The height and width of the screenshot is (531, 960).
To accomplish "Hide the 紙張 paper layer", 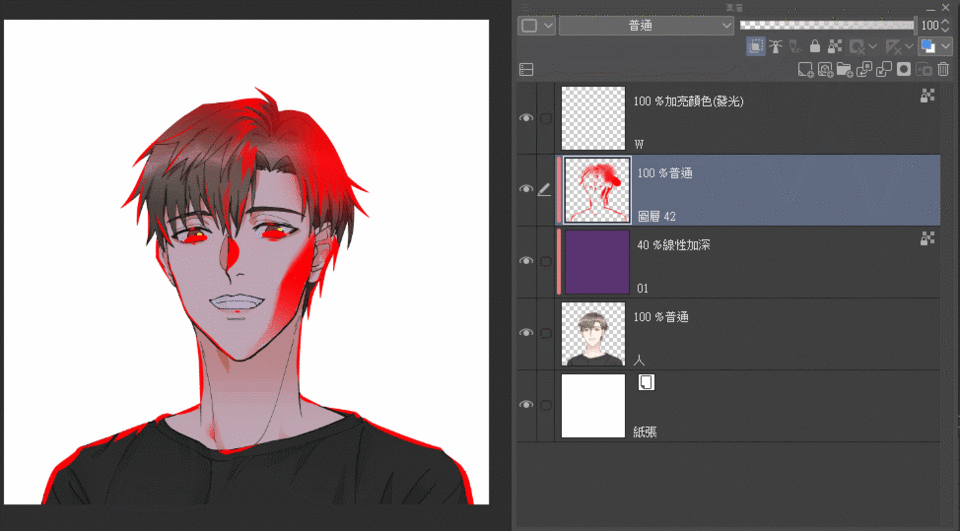I will (x=526, y=405).
